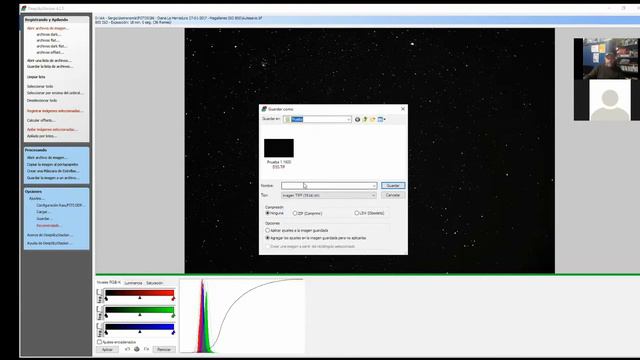640x360 pixels.
Task: Click Abrir archivos de imagen under Registrando
Action: (x=48, y=28)
